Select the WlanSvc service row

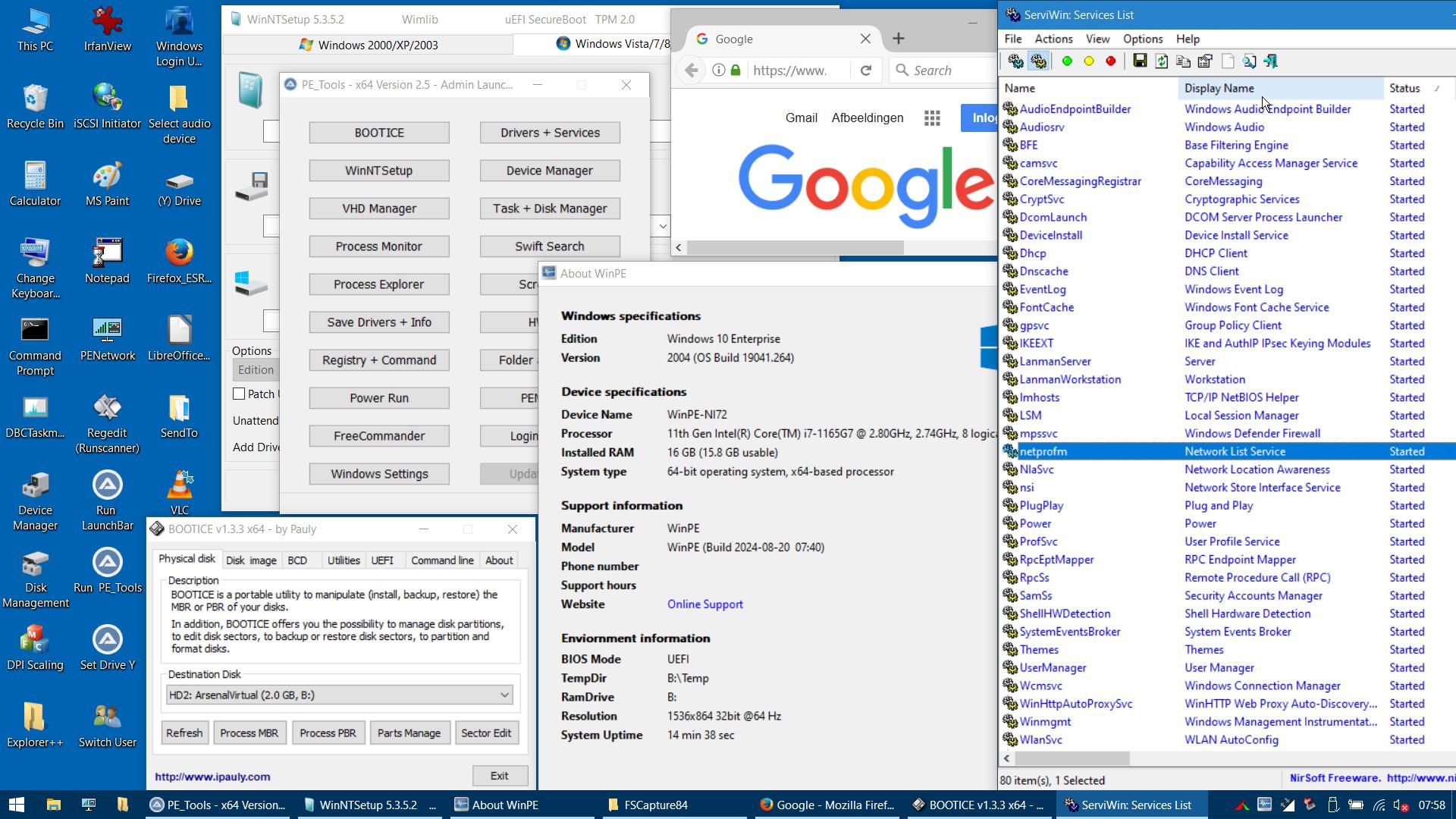[x=1227, y=740]
